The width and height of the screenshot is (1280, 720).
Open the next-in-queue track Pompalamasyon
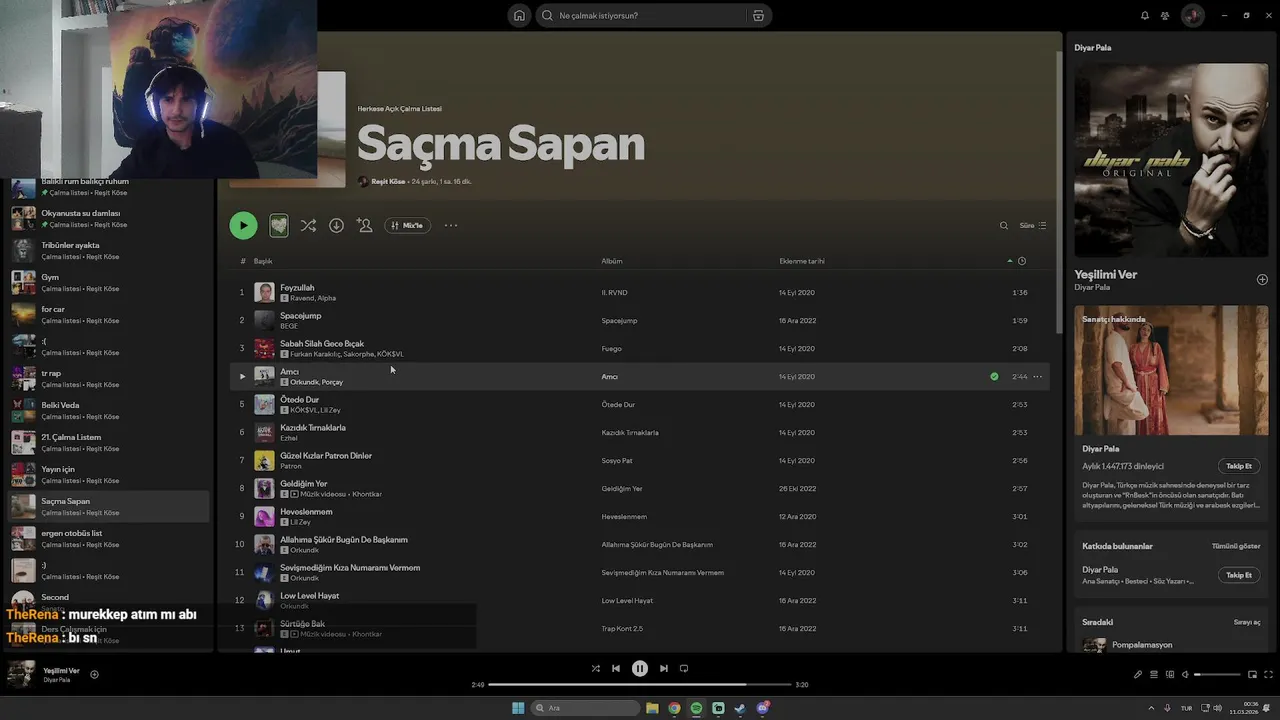pyautogui.click(x=1142, y=645)
